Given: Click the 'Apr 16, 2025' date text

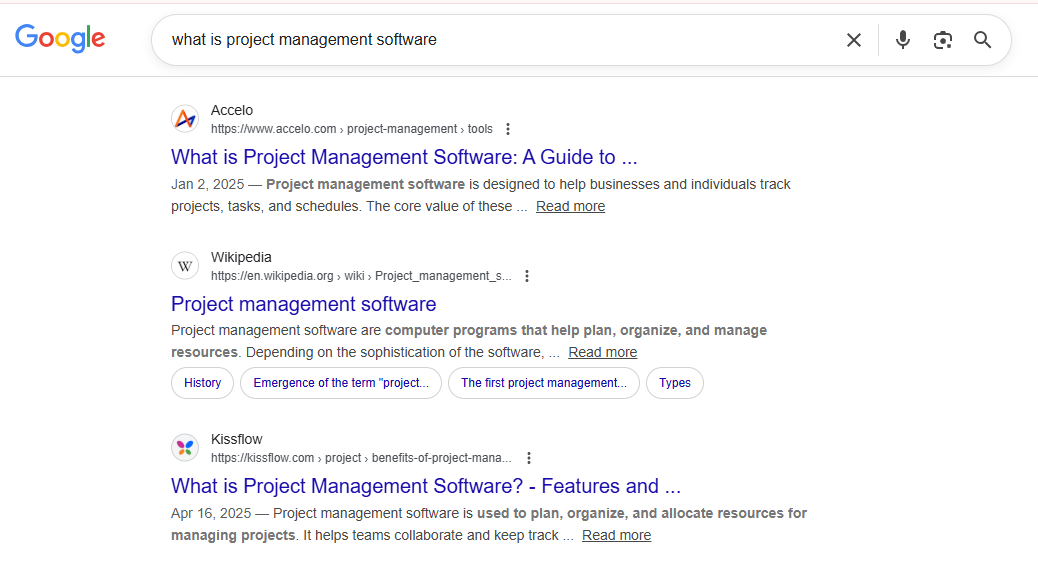Looking at the screenshot, I should [211, 513].
